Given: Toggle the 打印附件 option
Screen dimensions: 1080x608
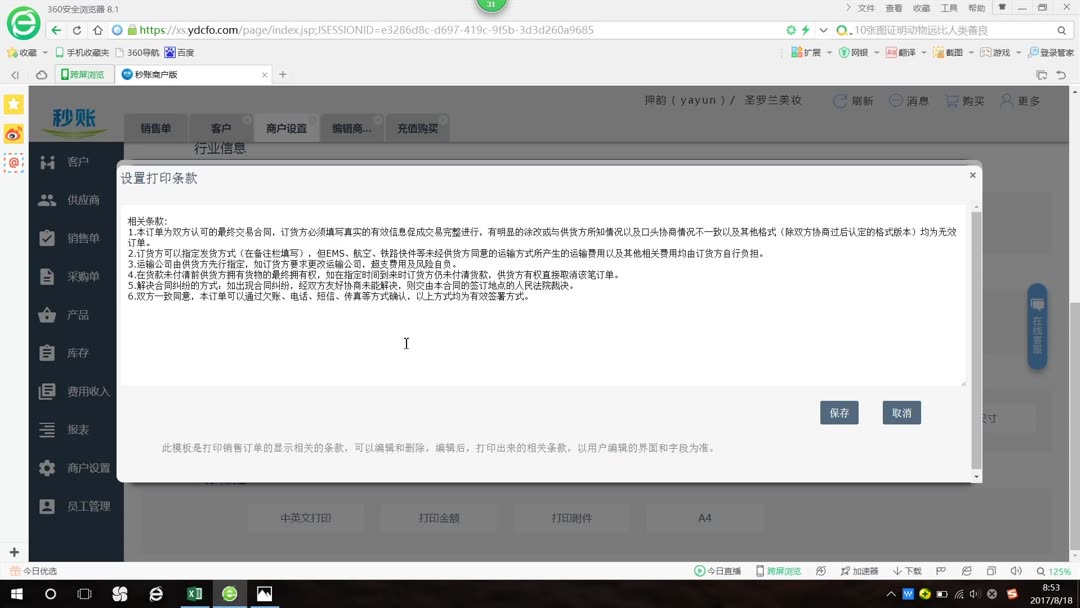Looking at the screenshot, I should [572, 517].
